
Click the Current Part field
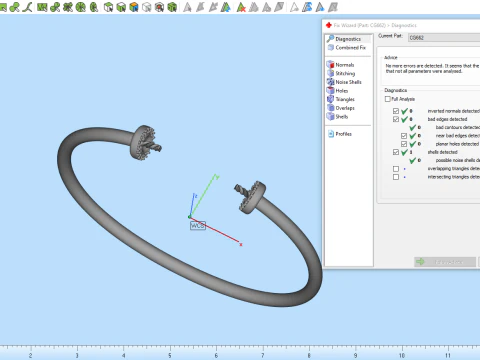point(444,38)
